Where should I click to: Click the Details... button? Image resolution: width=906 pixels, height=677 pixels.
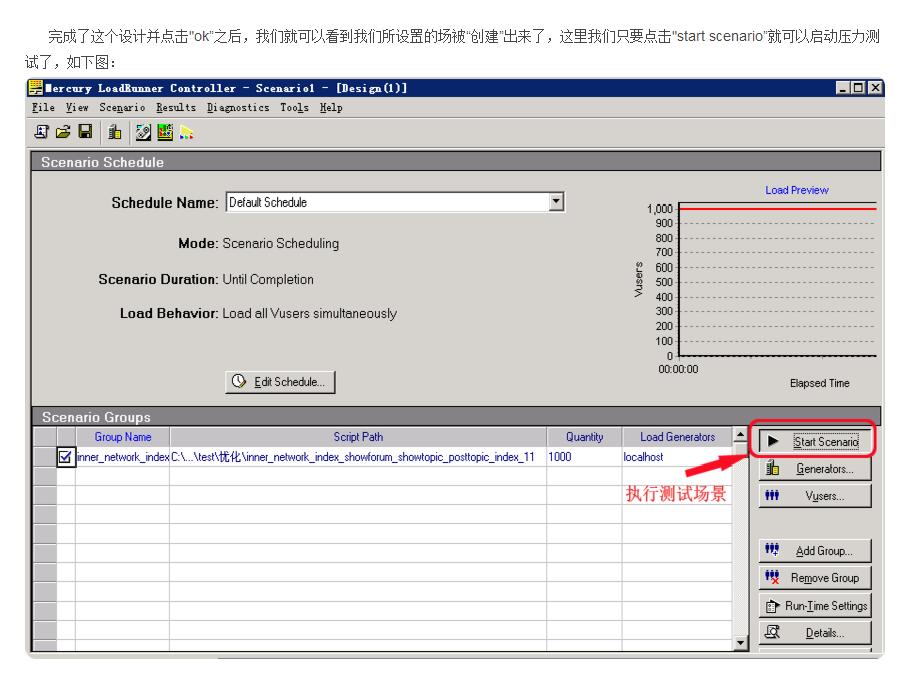pos(815,633)
